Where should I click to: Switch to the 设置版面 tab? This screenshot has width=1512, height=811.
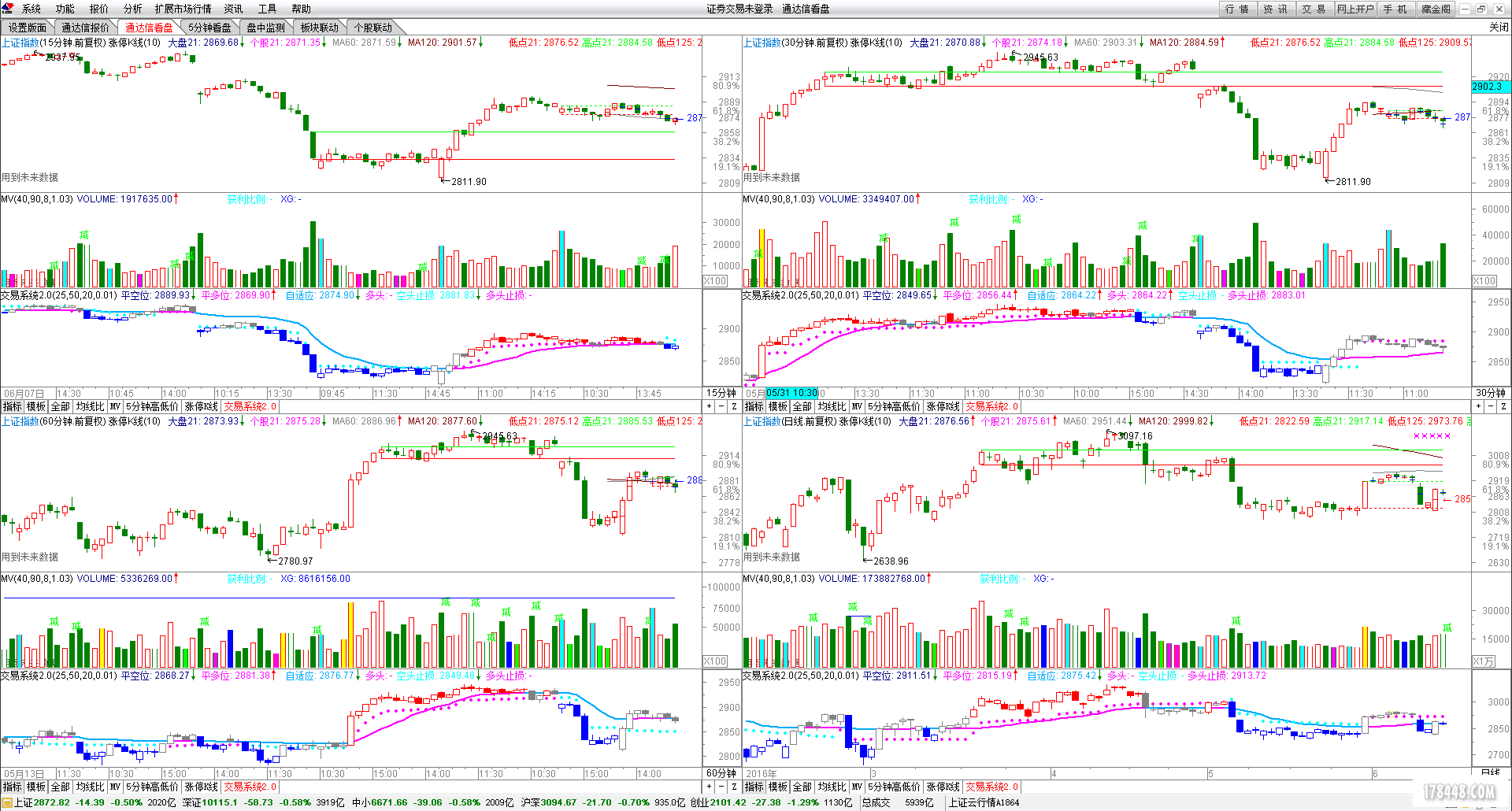coord(28,28)
